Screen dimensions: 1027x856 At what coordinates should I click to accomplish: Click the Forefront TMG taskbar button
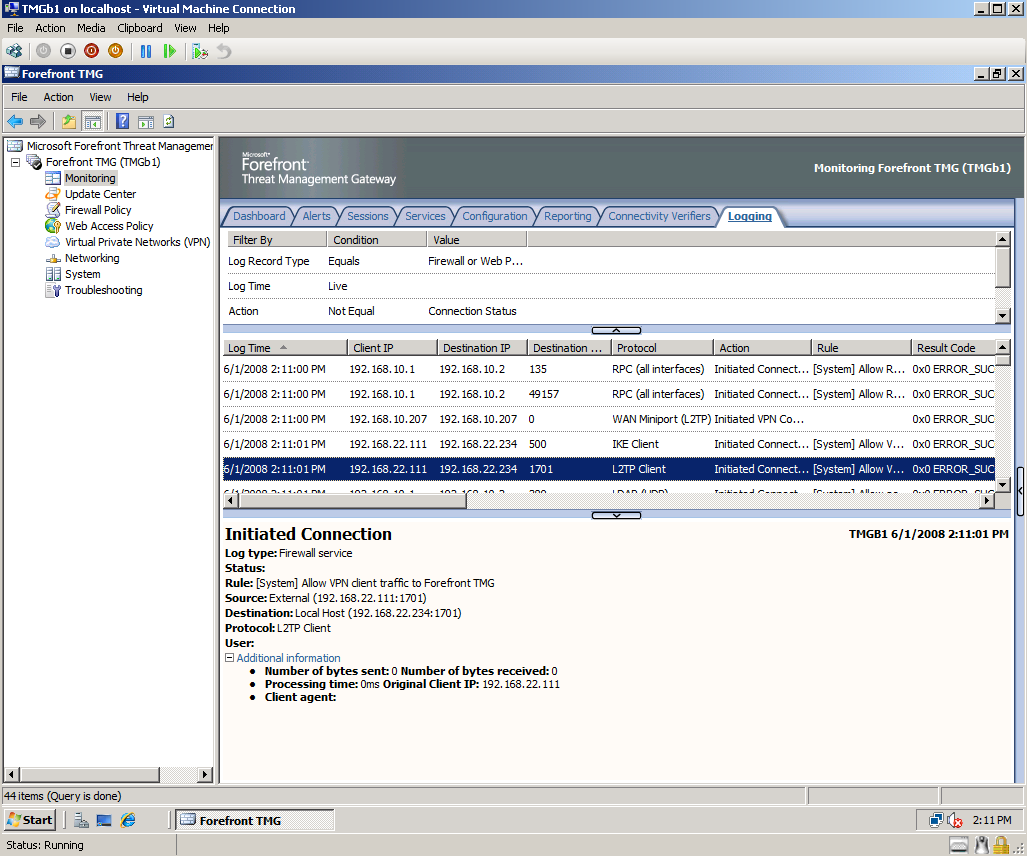255,820
